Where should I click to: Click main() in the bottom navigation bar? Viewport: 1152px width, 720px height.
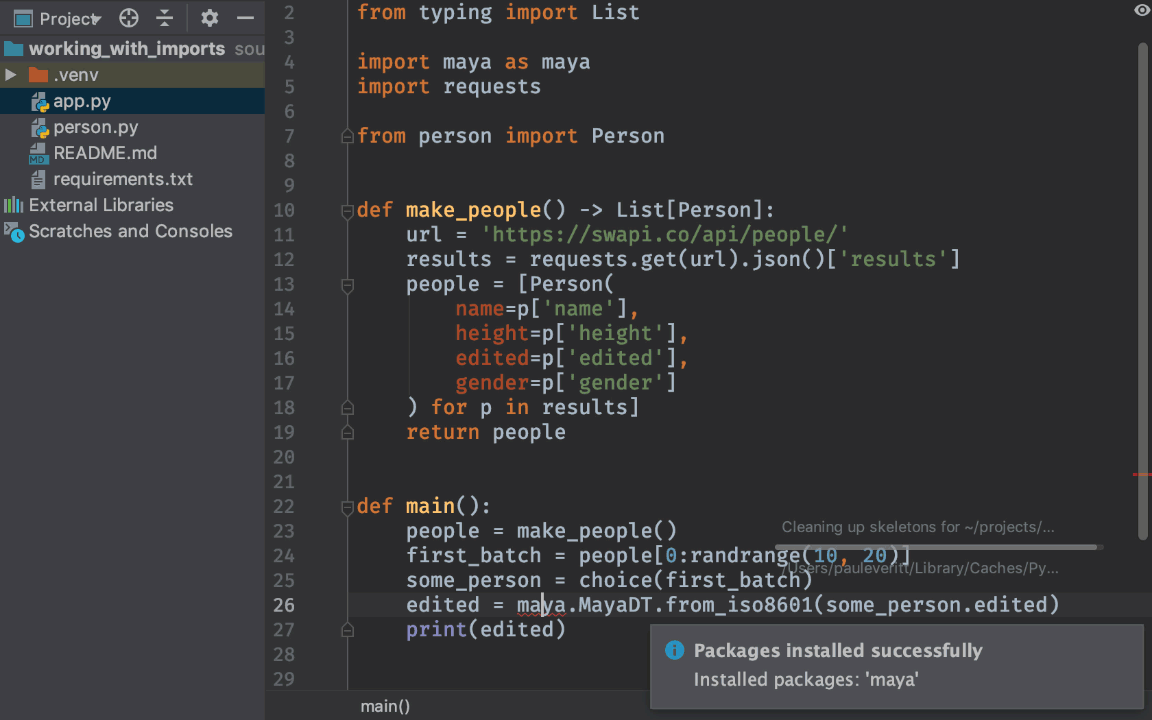(x=384, y=706)
